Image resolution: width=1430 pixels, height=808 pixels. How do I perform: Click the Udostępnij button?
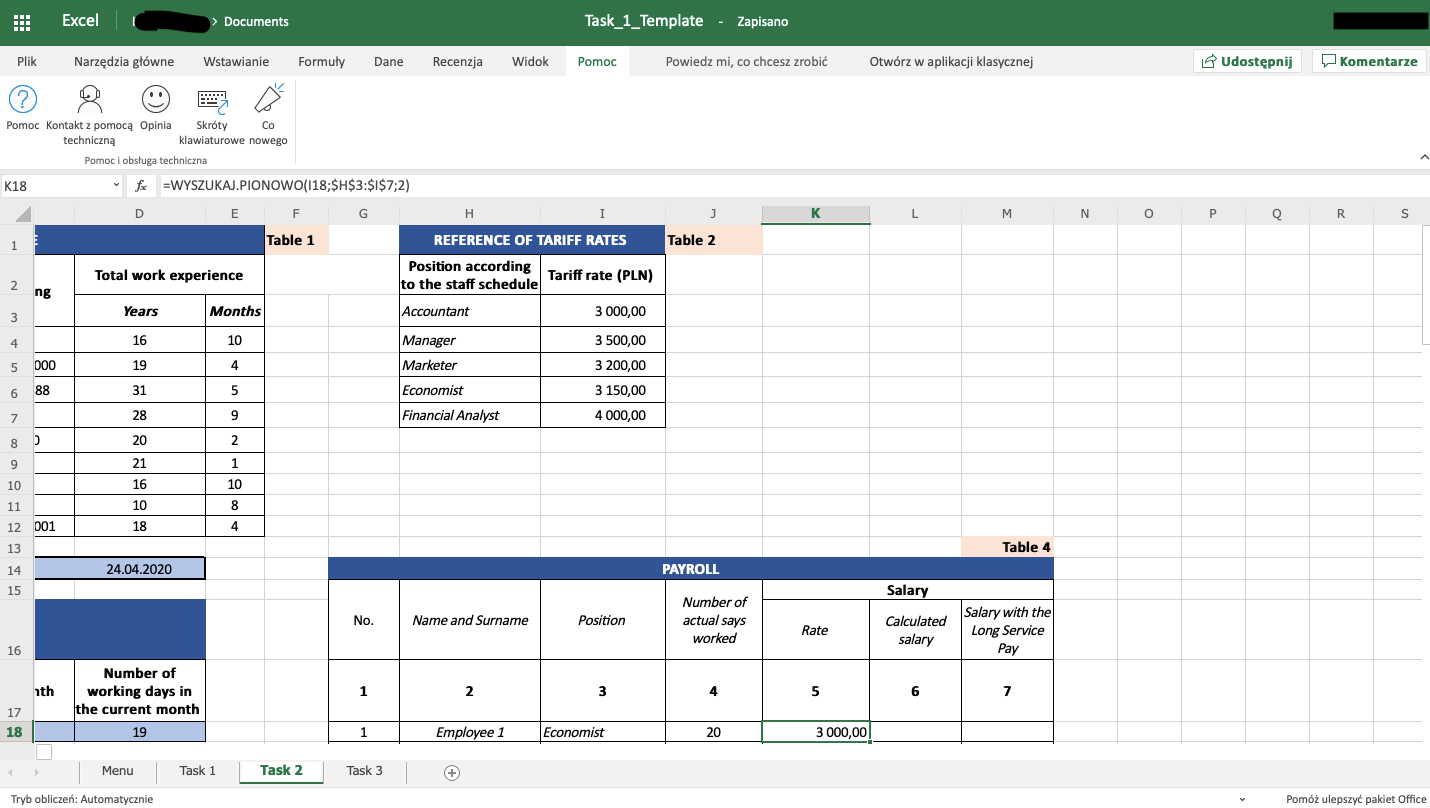tap(1247, 61)
